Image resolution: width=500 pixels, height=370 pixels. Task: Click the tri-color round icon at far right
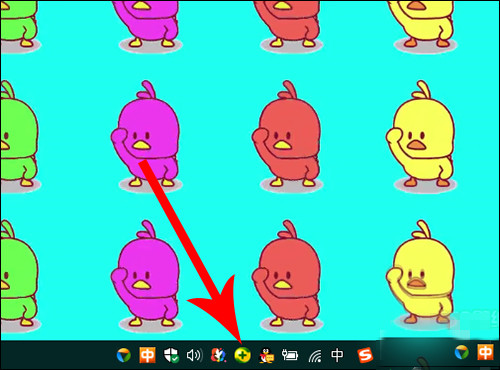(462, 353)
